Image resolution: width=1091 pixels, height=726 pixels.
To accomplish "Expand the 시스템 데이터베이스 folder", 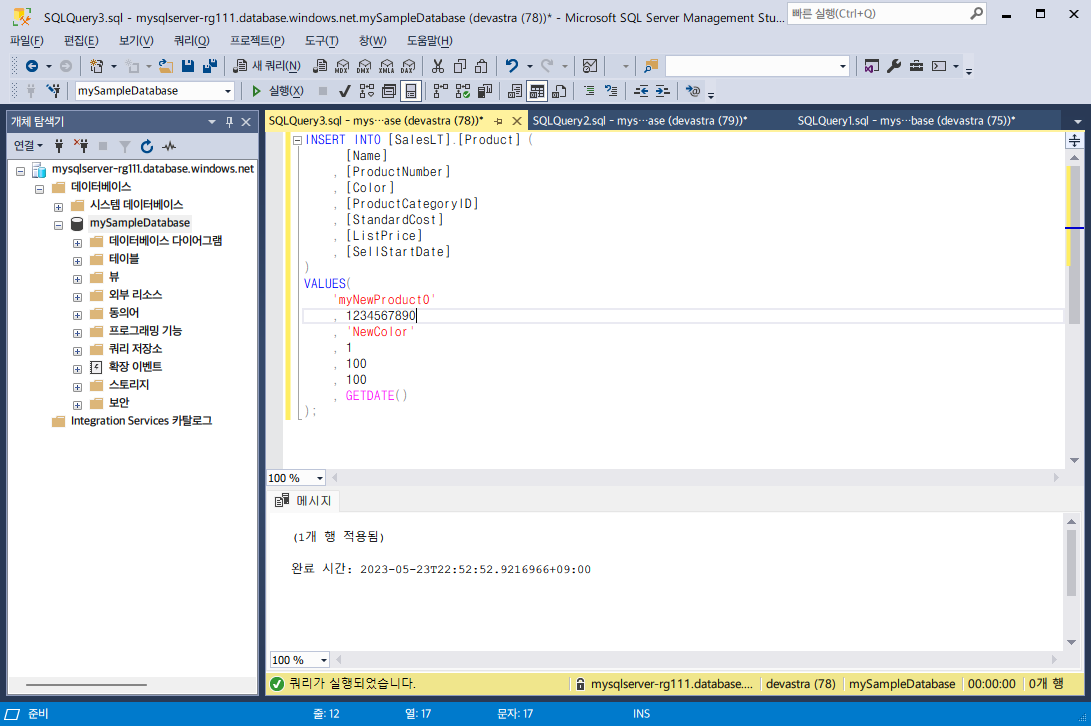I will 58,207.
